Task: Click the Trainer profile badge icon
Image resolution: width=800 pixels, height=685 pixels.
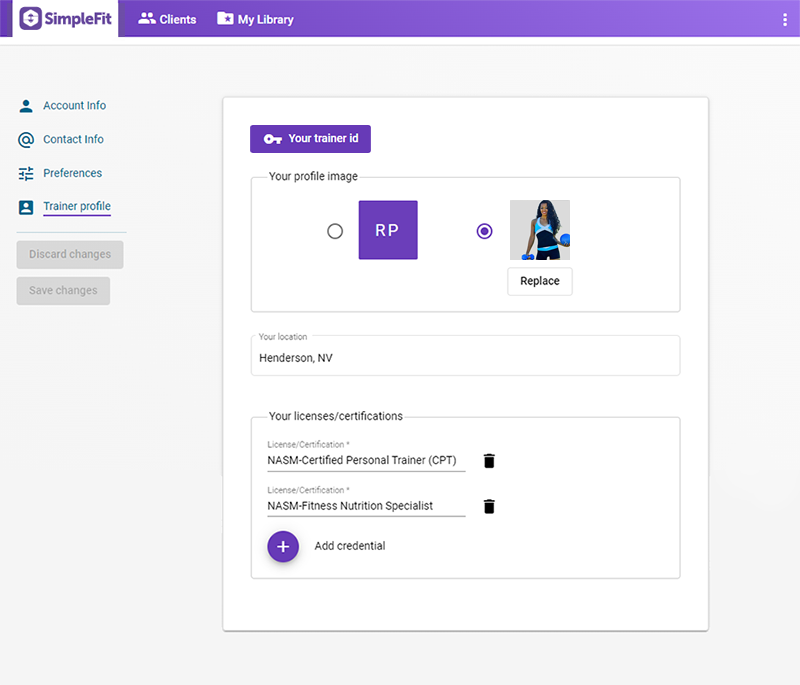Action: point(26,207)
